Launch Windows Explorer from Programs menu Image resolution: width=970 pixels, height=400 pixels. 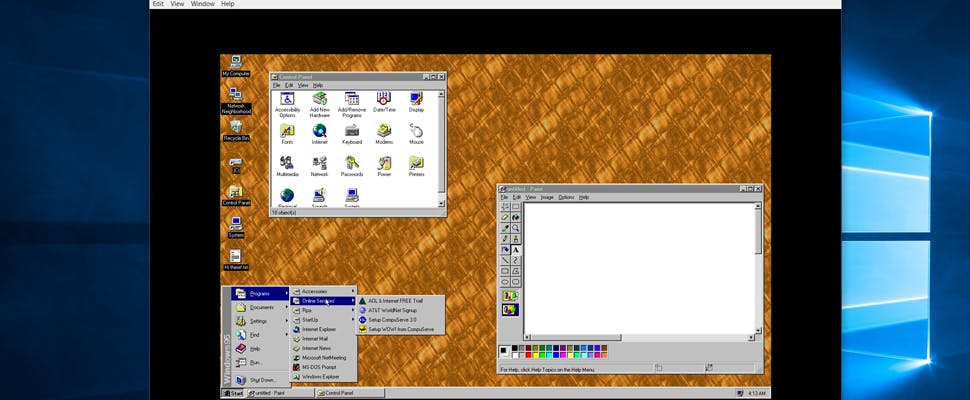pos(324,377)
